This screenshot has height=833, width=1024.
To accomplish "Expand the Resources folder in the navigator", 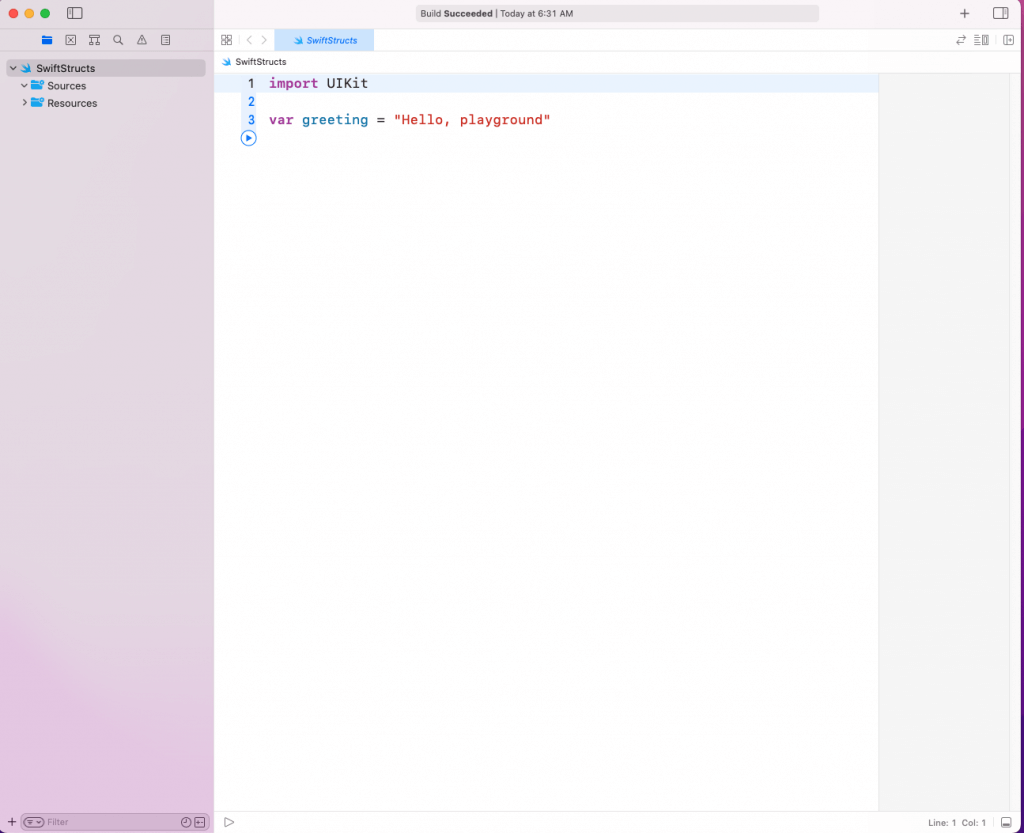I will (23, 103).
